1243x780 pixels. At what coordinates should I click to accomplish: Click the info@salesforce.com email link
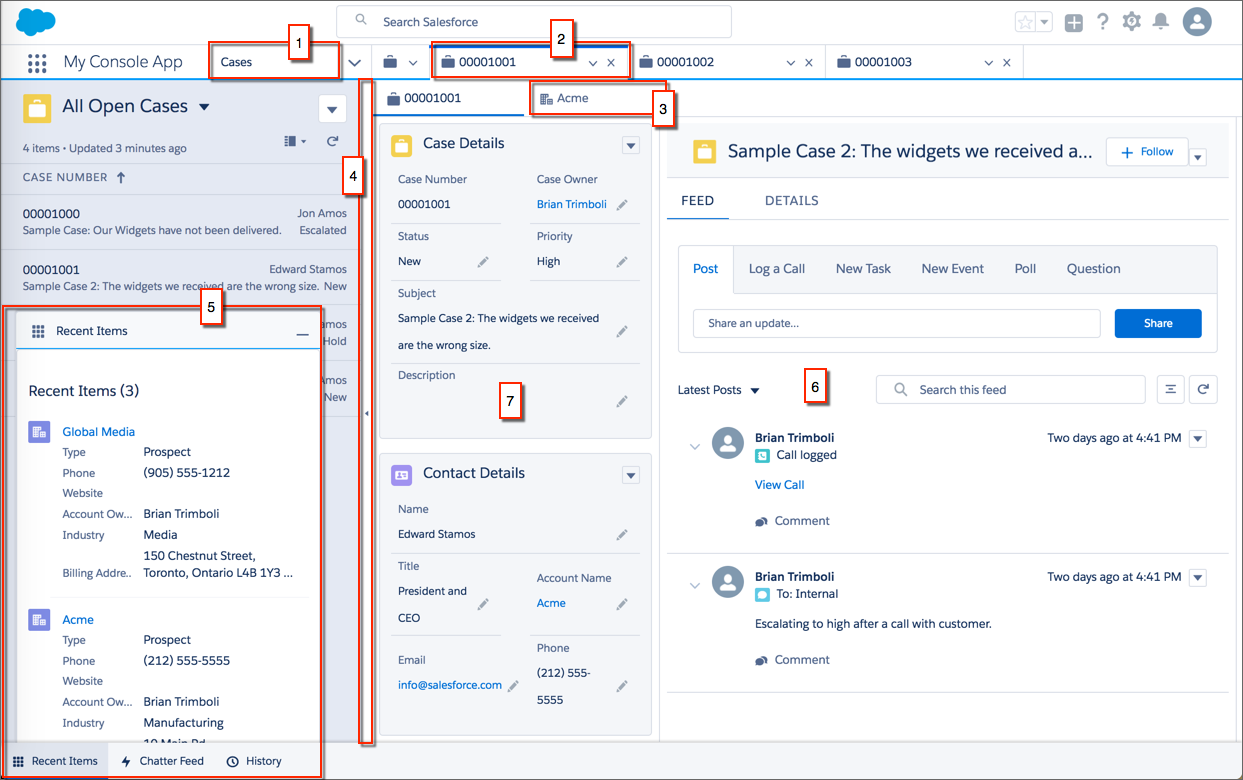[x=450, y=685]
